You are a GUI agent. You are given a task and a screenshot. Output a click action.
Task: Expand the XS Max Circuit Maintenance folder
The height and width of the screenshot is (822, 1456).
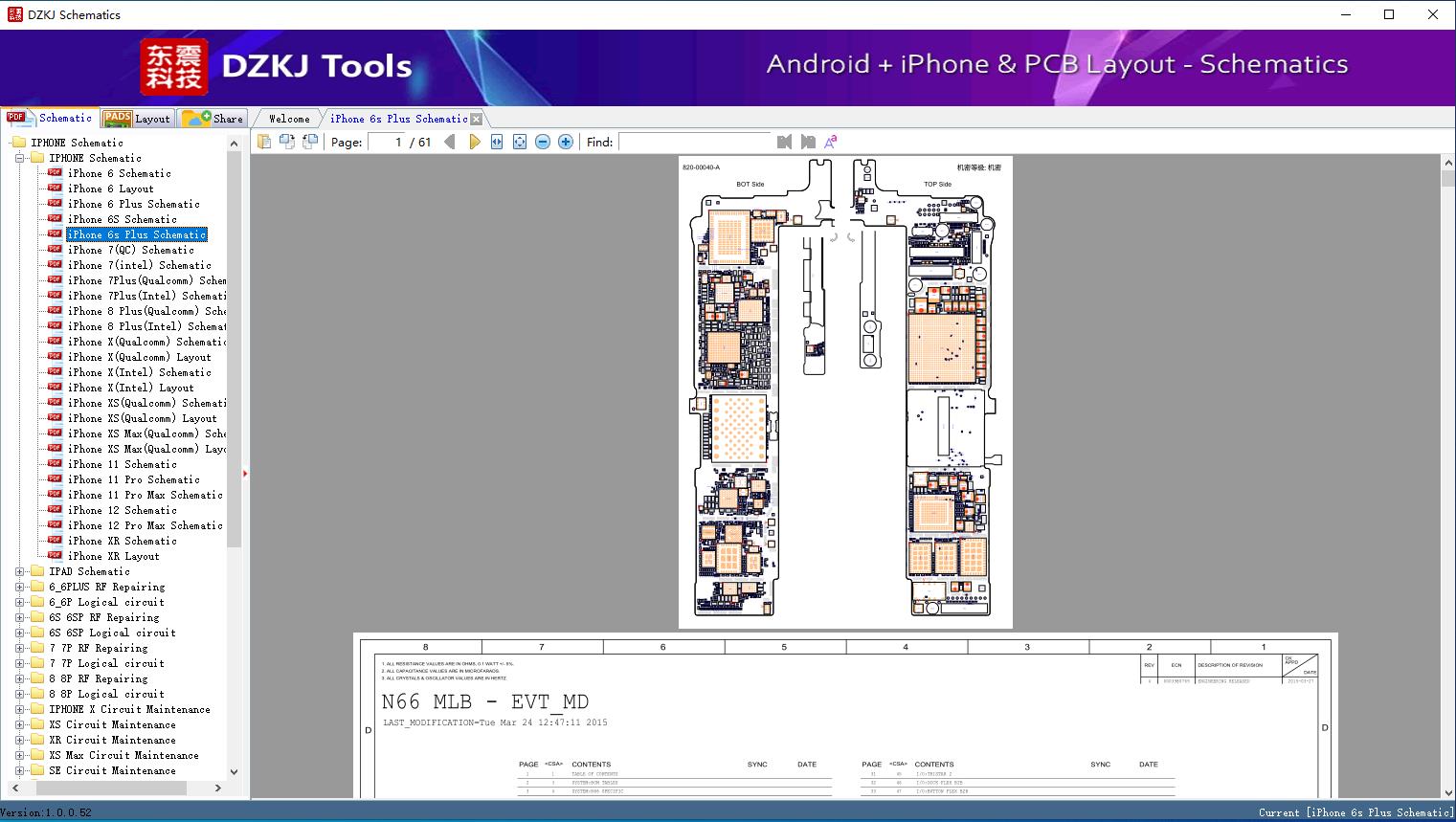(x=20, y=755)
